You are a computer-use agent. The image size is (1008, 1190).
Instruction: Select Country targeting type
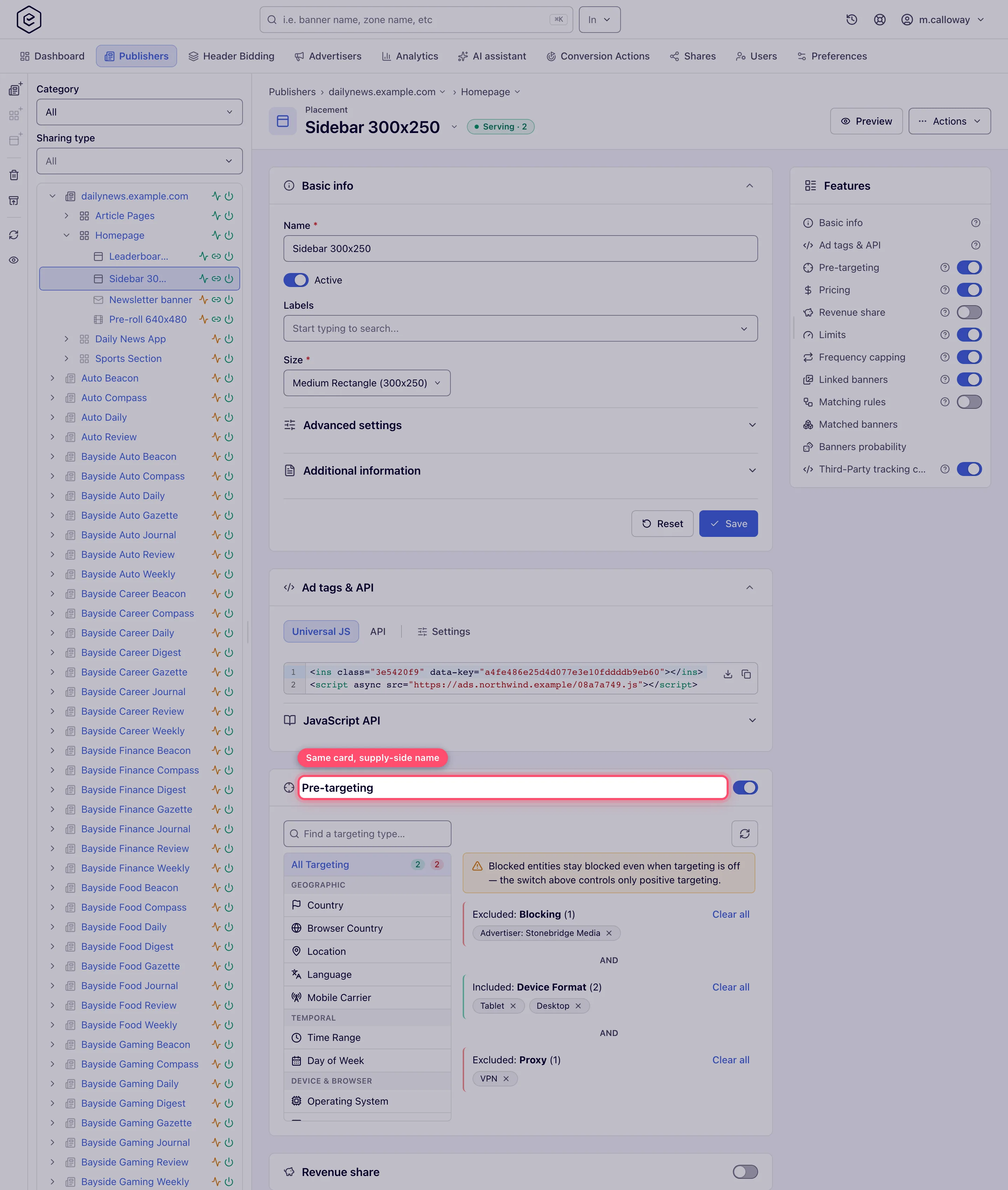[367, 905]
